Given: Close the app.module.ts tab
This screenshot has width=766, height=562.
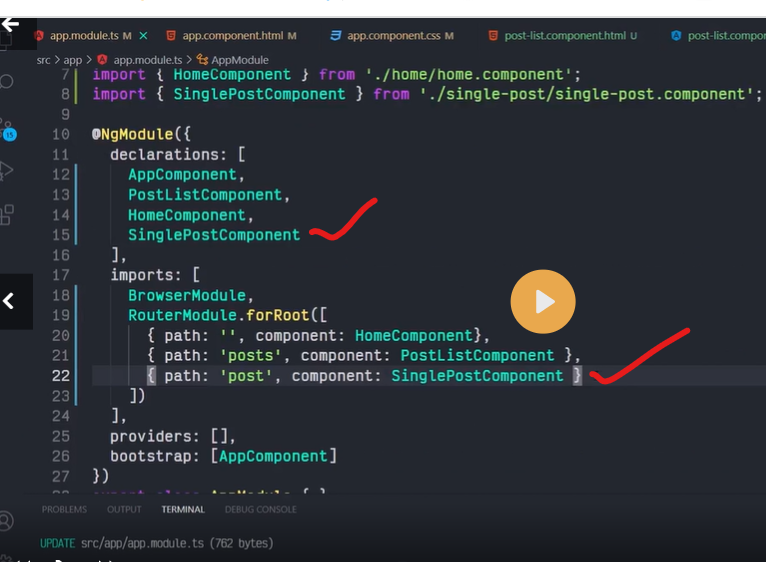Looking at the screenshot, I should coord(143,36).
